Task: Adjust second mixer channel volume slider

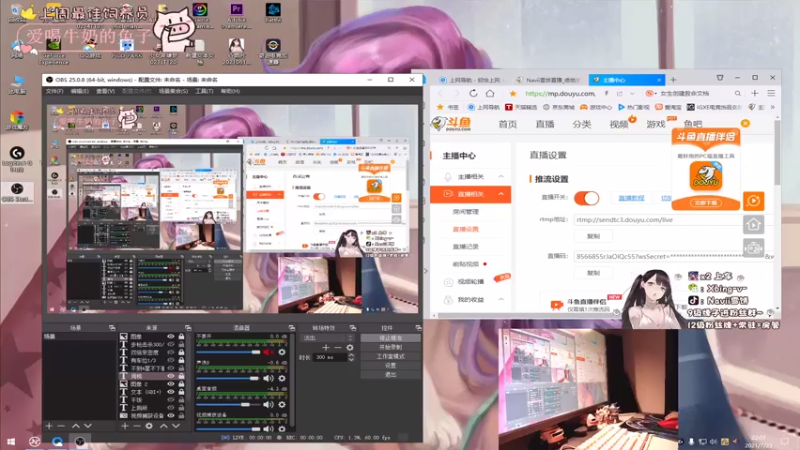Action: (228, 378)
